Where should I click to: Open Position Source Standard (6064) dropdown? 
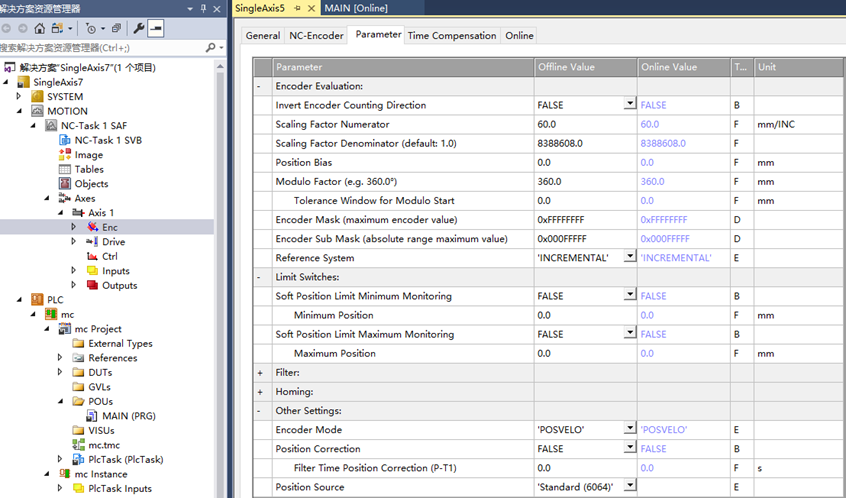point(630,485)
